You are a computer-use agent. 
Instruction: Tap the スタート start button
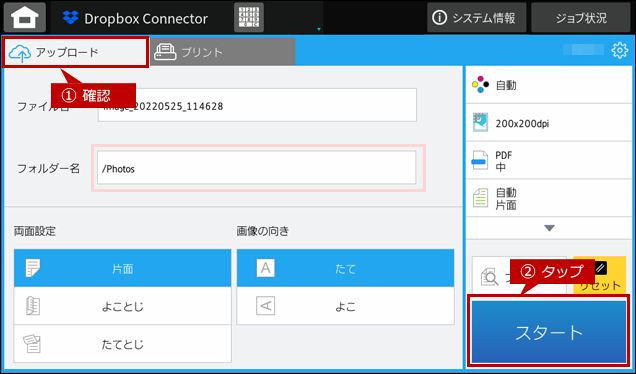click(x=549, y=332)
